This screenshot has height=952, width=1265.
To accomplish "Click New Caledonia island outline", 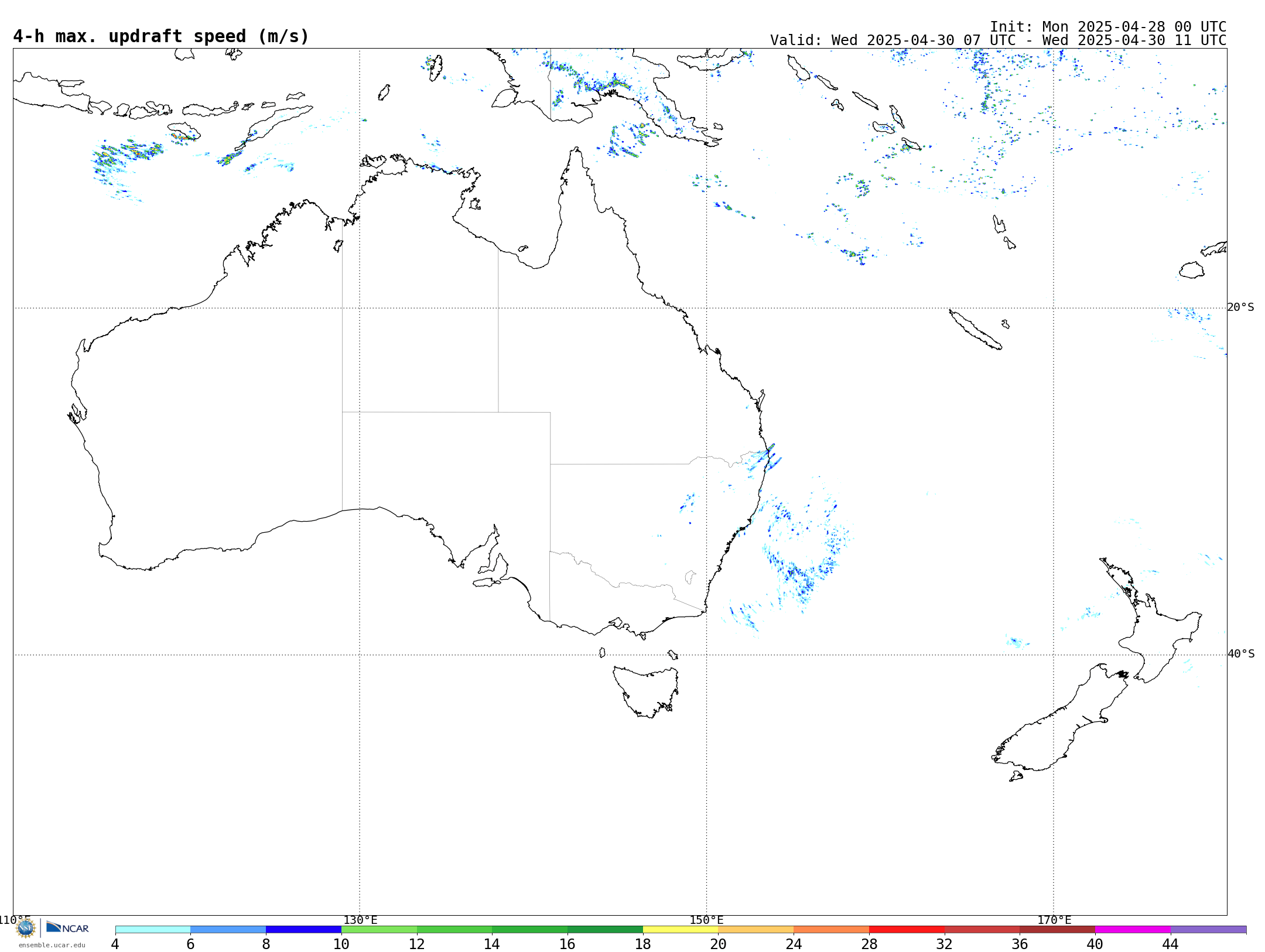I will click(x=975, y=330).
